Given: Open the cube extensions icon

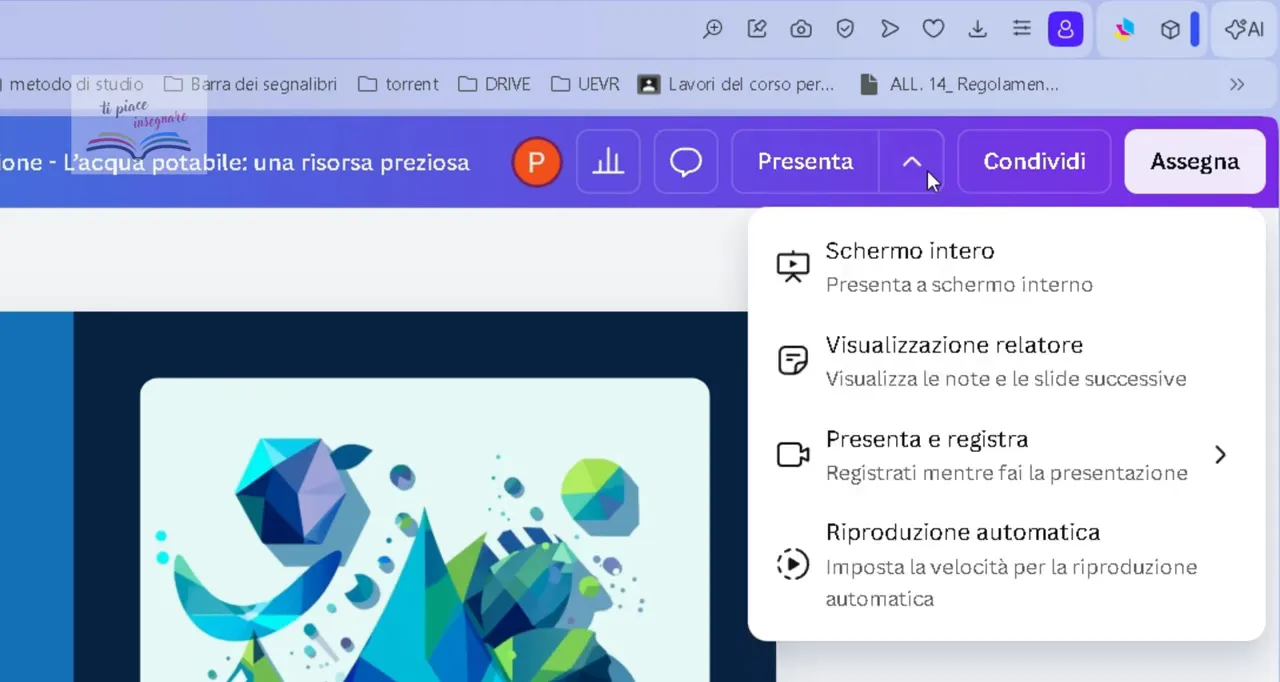Looking at the screenshot, I should click(1170, 29).
